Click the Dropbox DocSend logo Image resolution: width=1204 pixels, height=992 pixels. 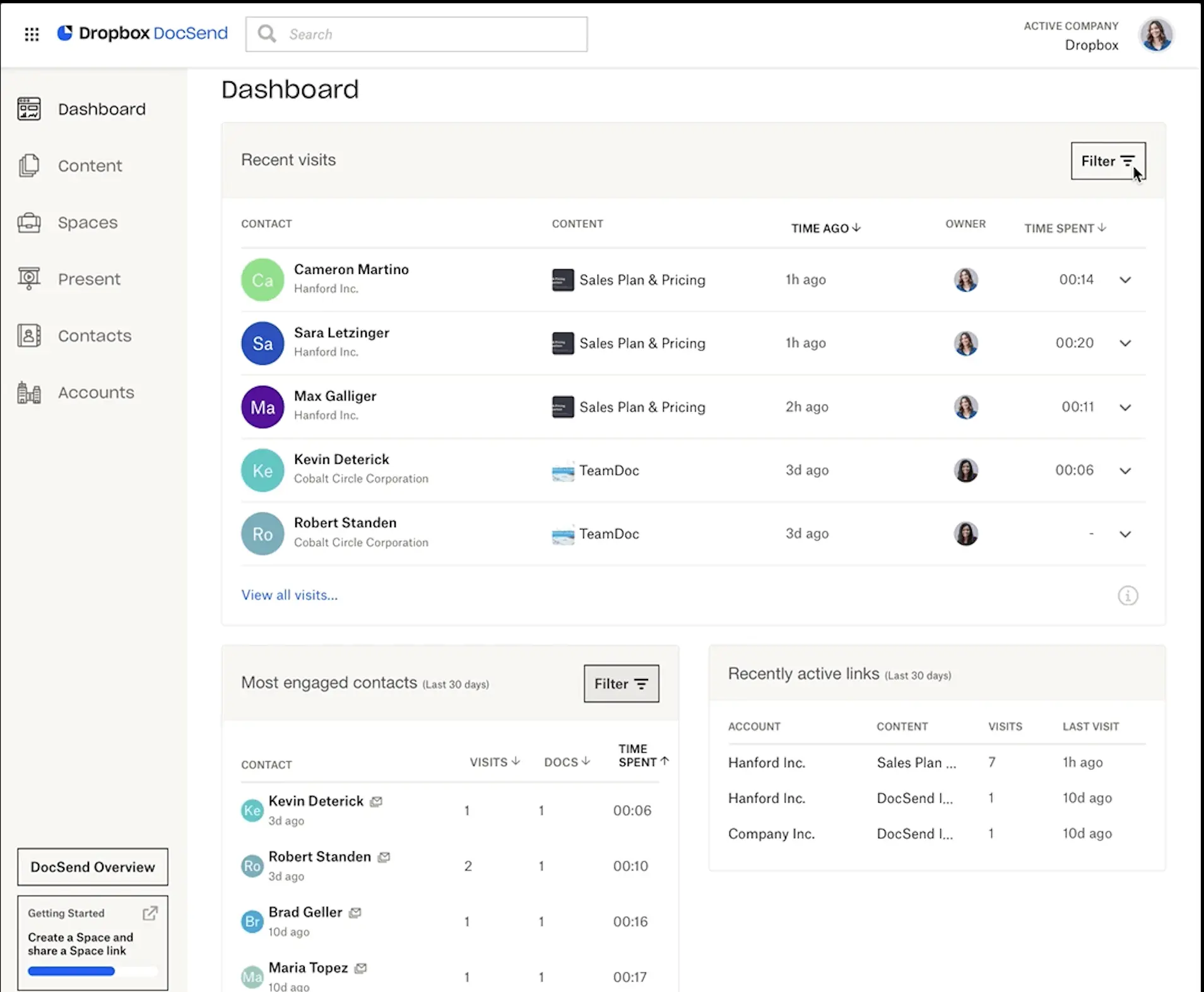[143, 33]
